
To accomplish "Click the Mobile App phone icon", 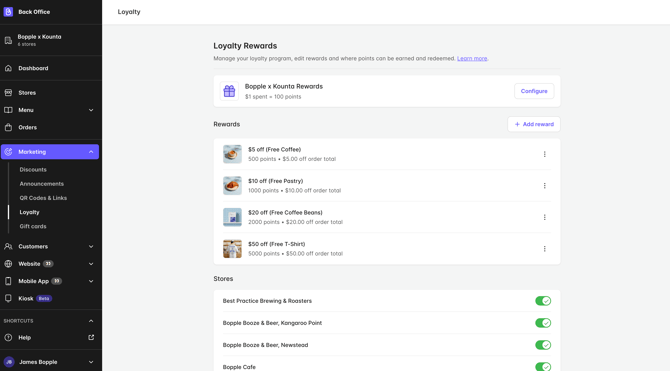I will coord(8,281).
